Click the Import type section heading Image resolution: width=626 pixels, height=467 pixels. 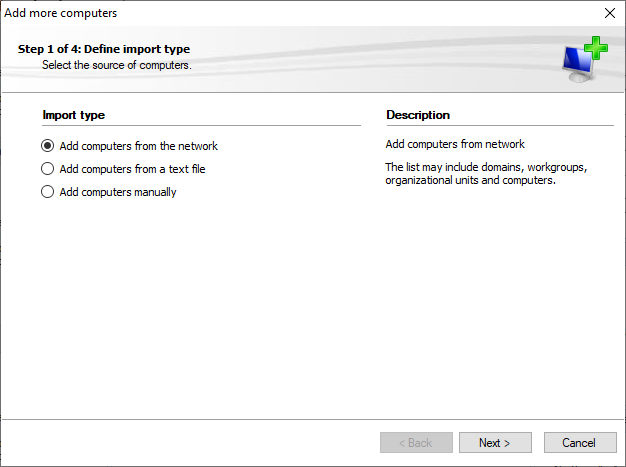click(73, 115)
